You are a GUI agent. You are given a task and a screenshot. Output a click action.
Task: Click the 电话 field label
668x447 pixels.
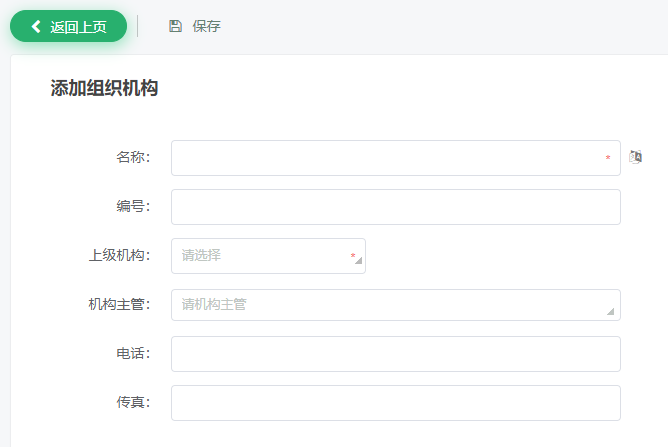point(132,354)
